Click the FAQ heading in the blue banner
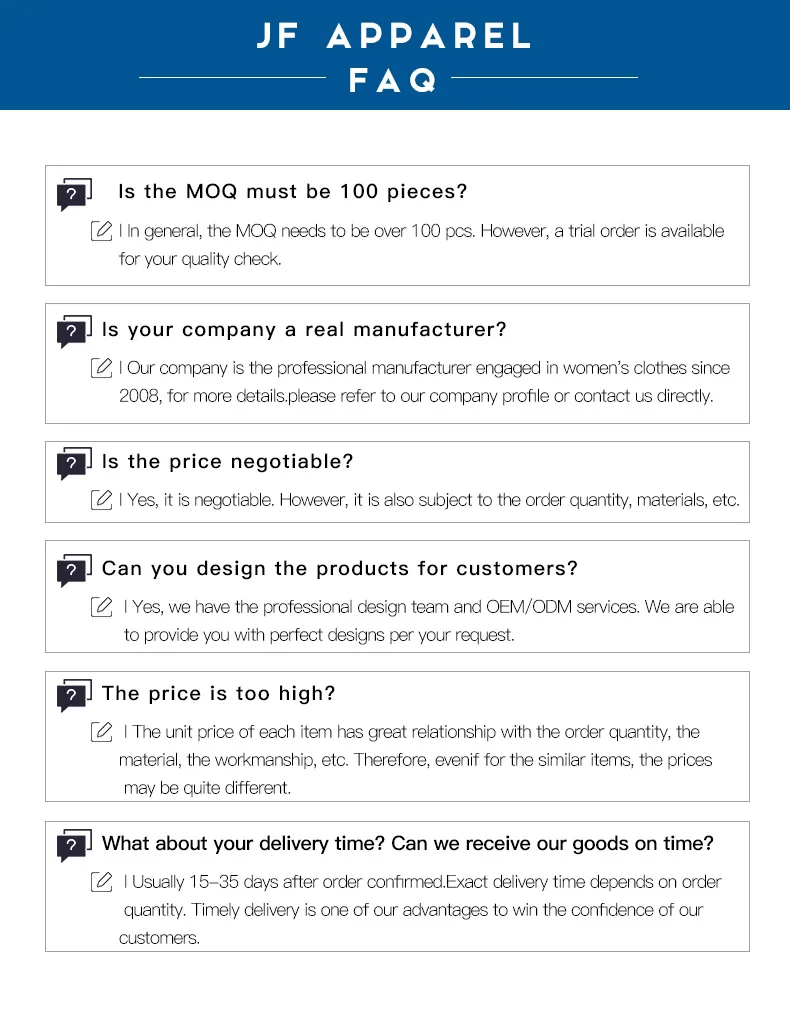The image size is (790, 1015). [394, 80]
